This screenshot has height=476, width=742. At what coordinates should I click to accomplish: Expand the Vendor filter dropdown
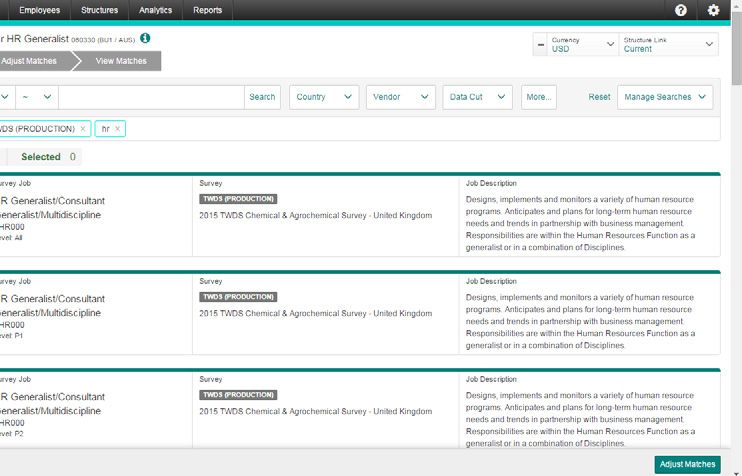(x=400, y=97)
